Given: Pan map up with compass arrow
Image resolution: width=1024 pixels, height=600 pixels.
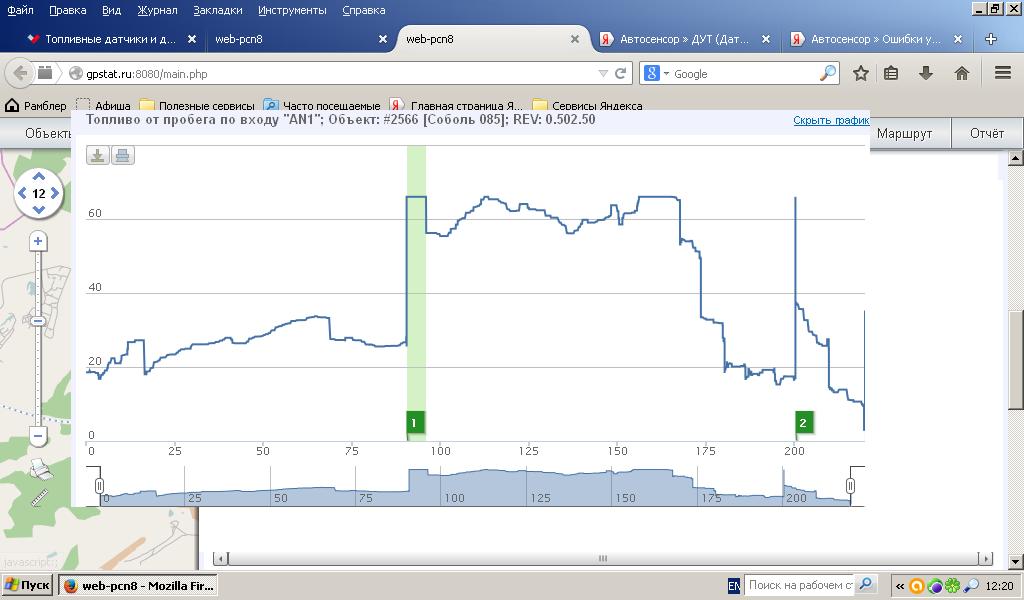Looking at the screenshot, I should 39,177.
